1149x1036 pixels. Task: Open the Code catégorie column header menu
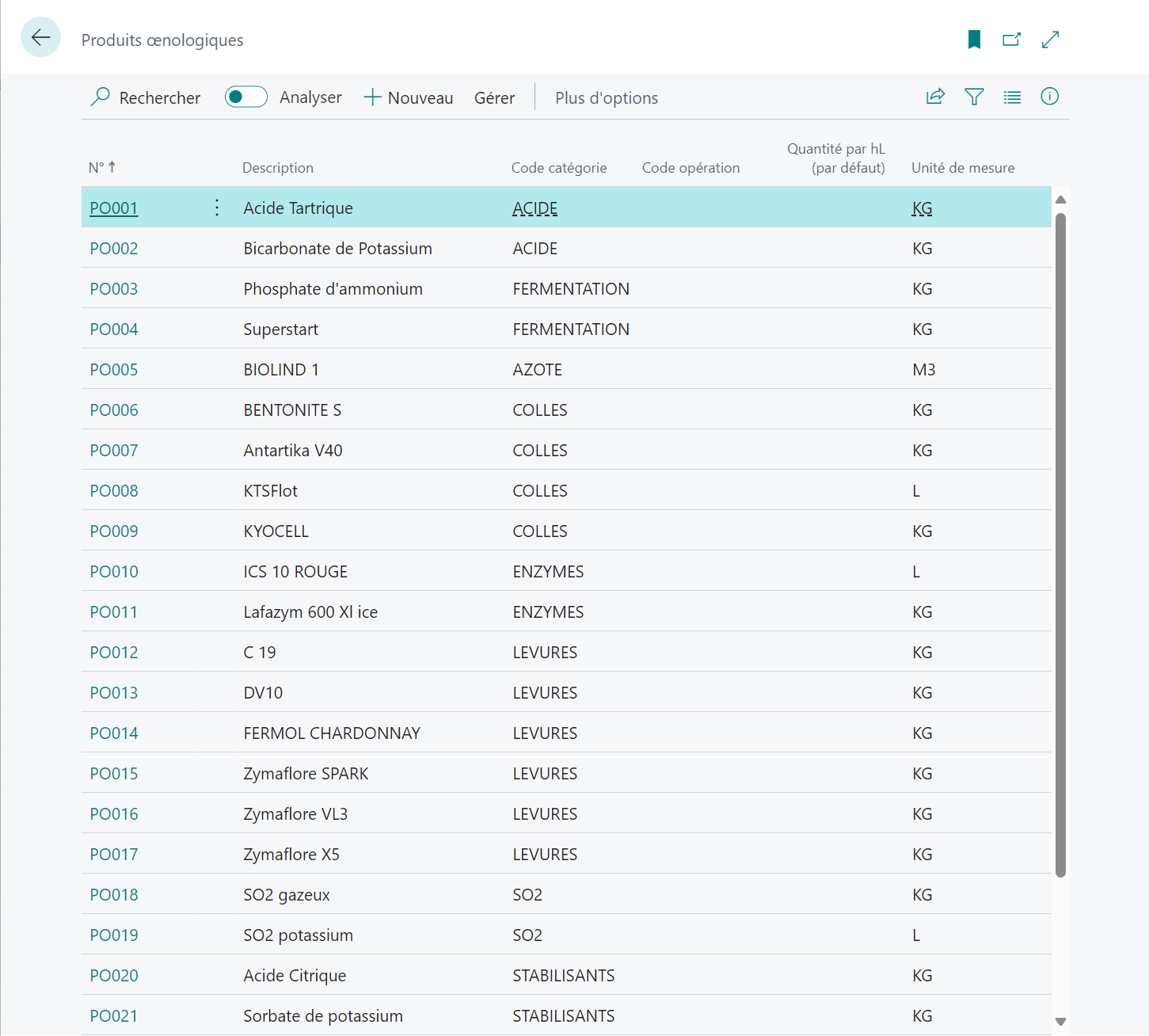click(x=559, y=167)
